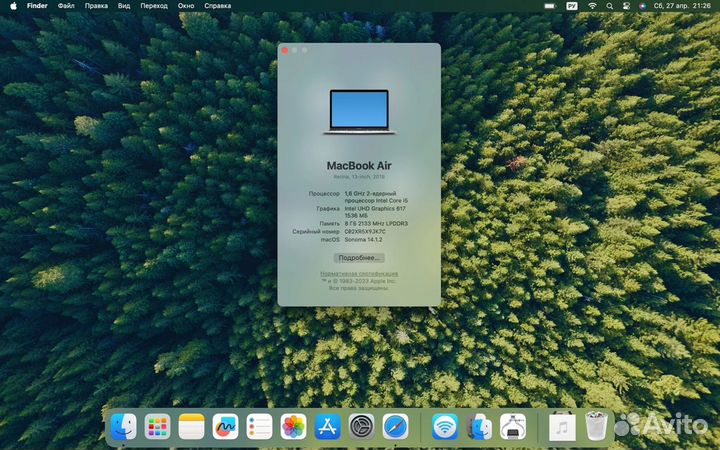Open the Окно menu
720x450 pixels.
click(x=186, y=6)
